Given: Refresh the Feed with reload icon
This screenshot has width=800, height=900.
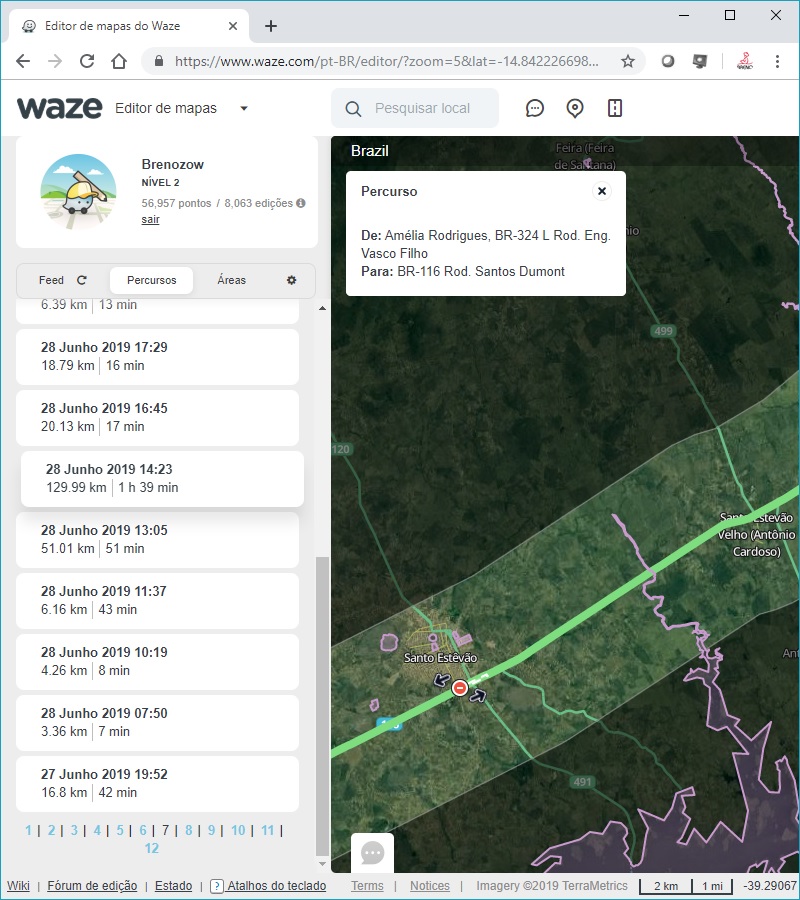Looking at the screenshot, I should (82, 281).
